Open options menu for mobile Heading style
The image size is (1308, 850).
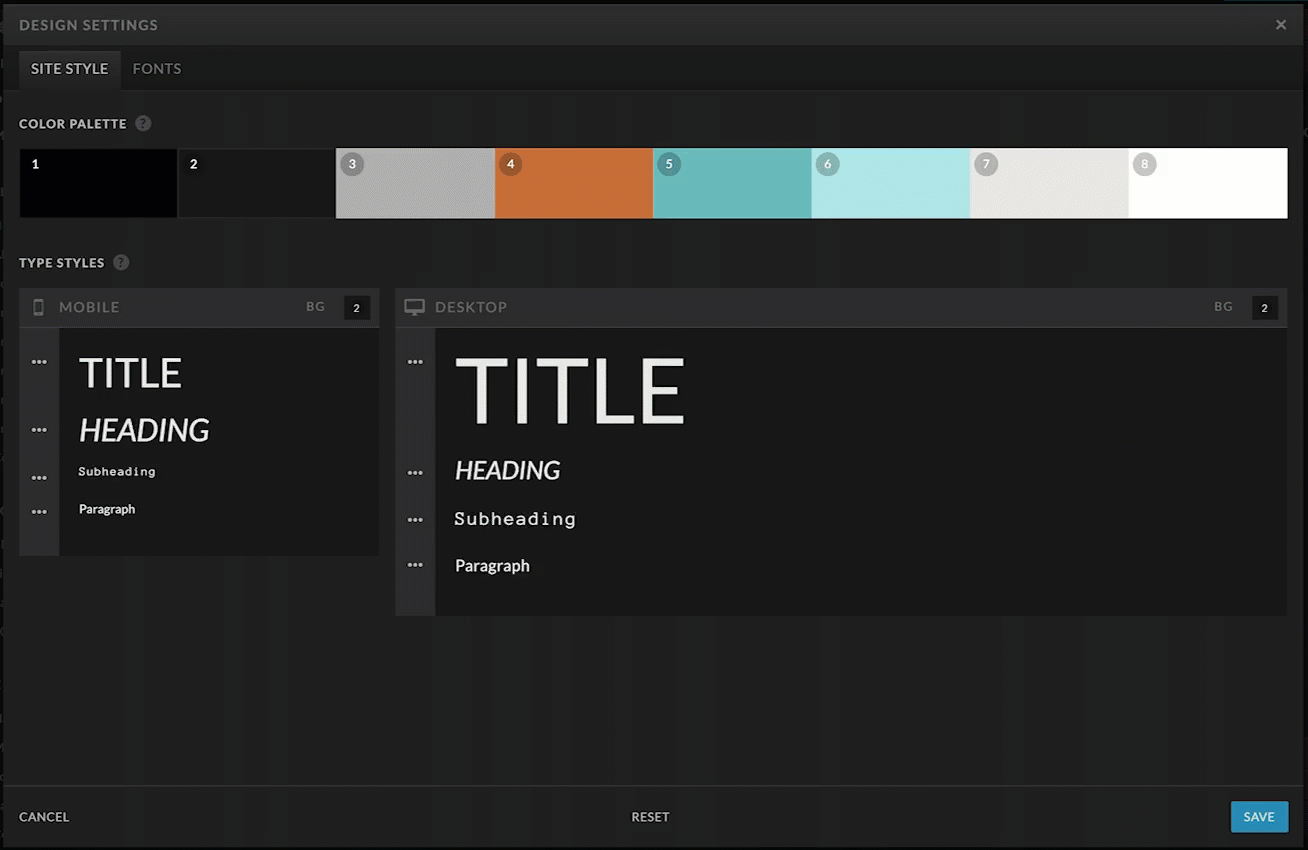point(39,430)
